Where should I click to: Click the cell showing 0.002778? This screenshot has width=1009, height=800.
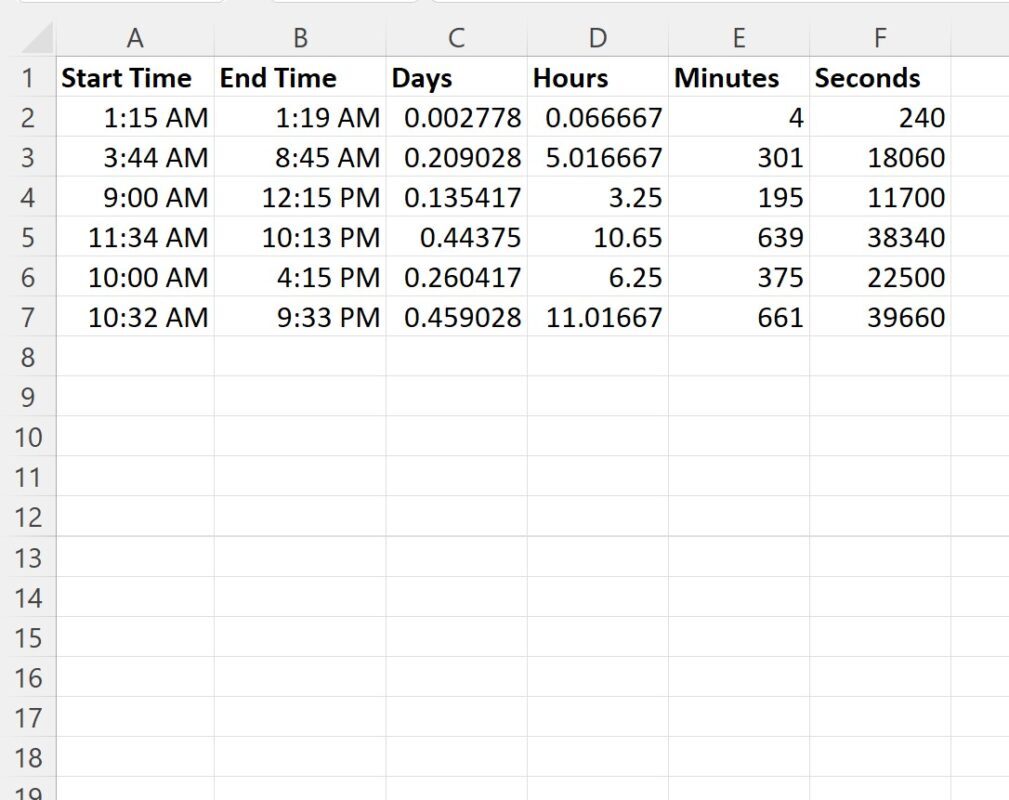[457, 117]
